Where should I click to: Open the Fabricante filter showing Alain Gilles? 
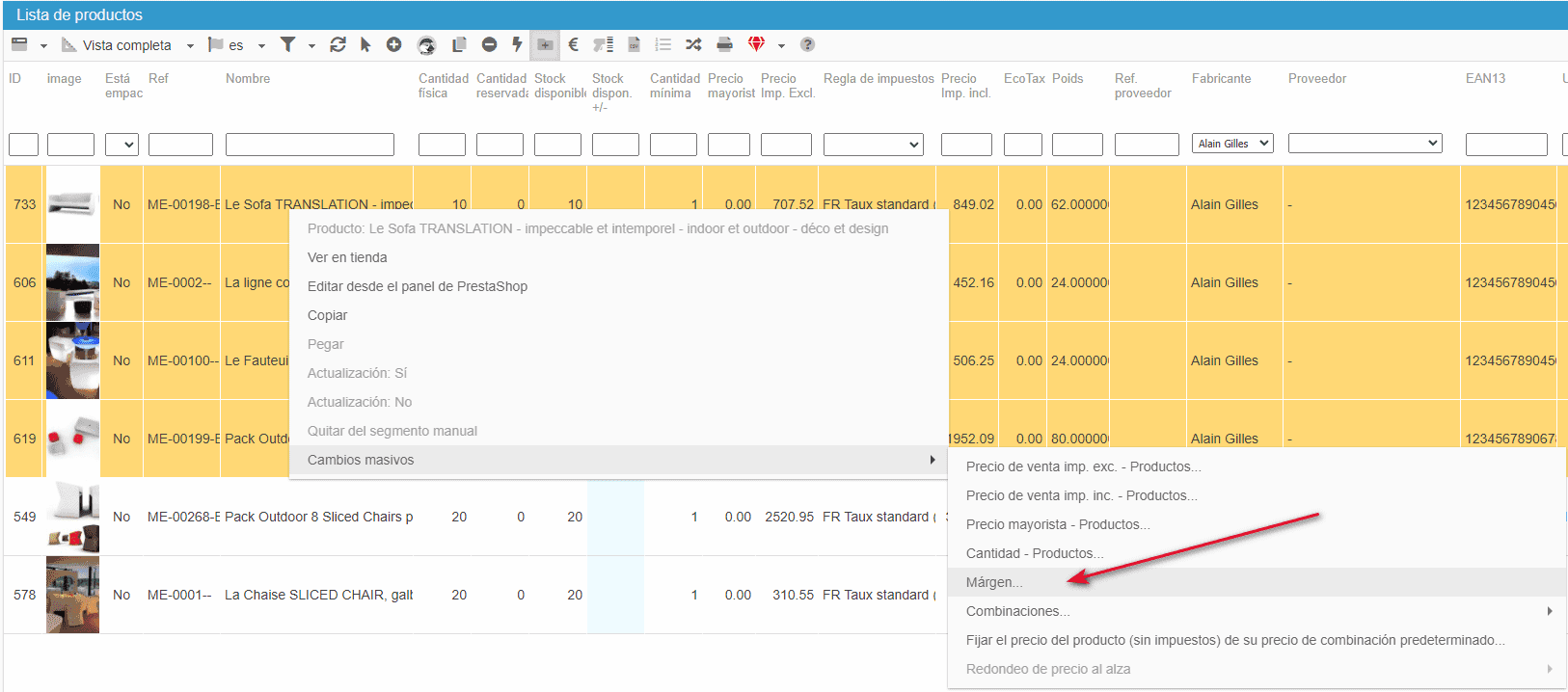(1232, 144)
